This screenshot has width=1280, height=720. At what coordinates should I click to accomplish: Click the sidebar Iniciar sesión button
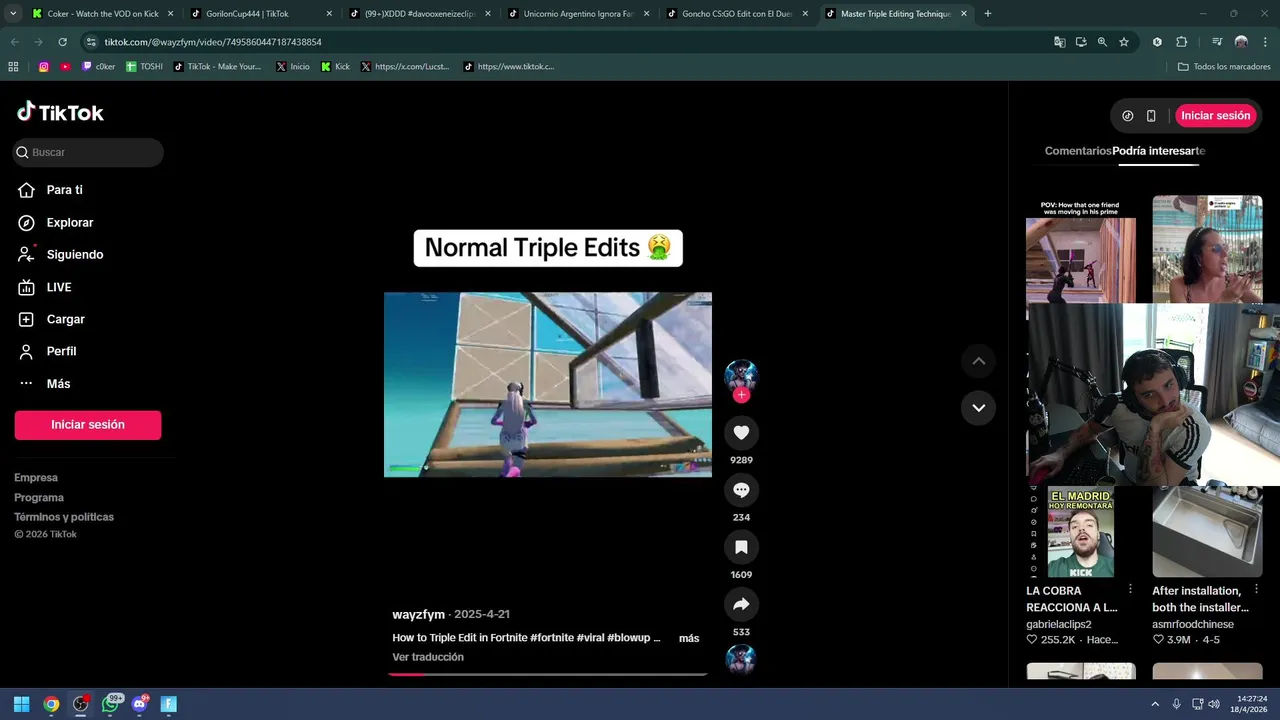[88, 425]
